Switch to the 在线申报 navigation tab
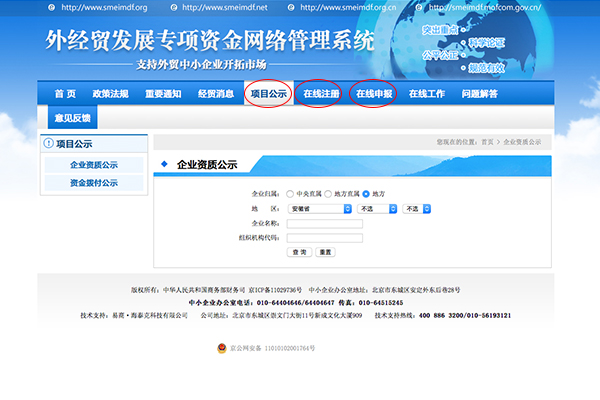Viewport: 600px width, 400px height. coord(376,94)
